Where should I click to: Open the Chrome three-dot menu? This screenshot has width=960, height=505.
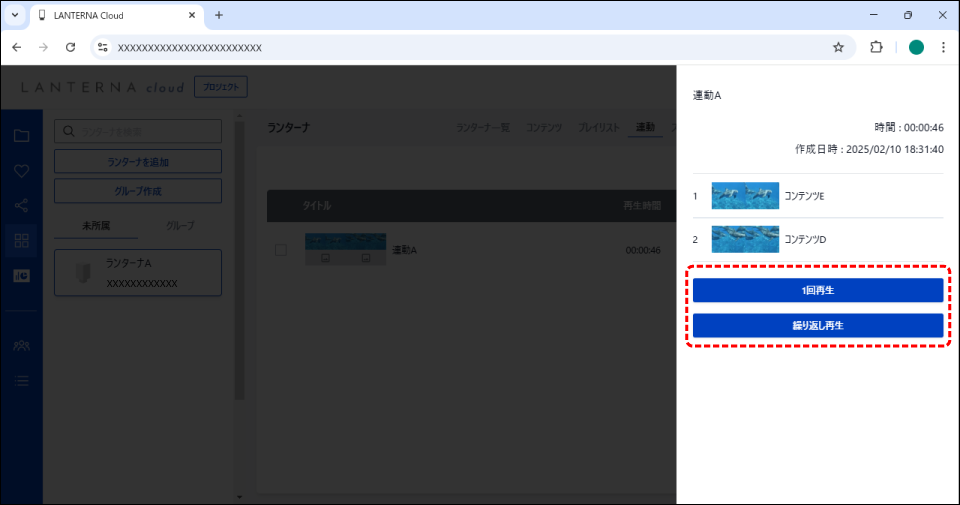click(x=943, y=47)
